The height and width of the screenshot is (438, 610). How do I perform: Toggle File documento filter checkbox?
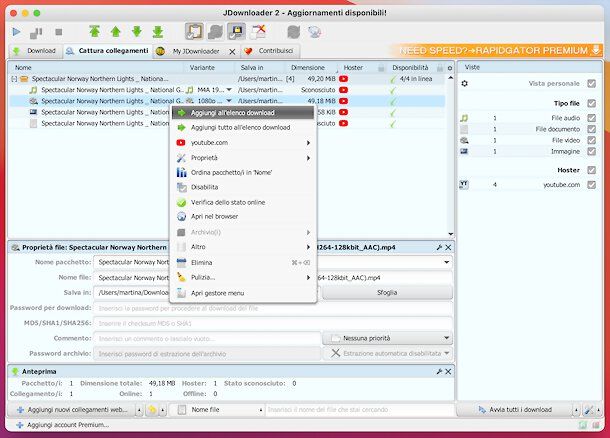tap(592, 129)
